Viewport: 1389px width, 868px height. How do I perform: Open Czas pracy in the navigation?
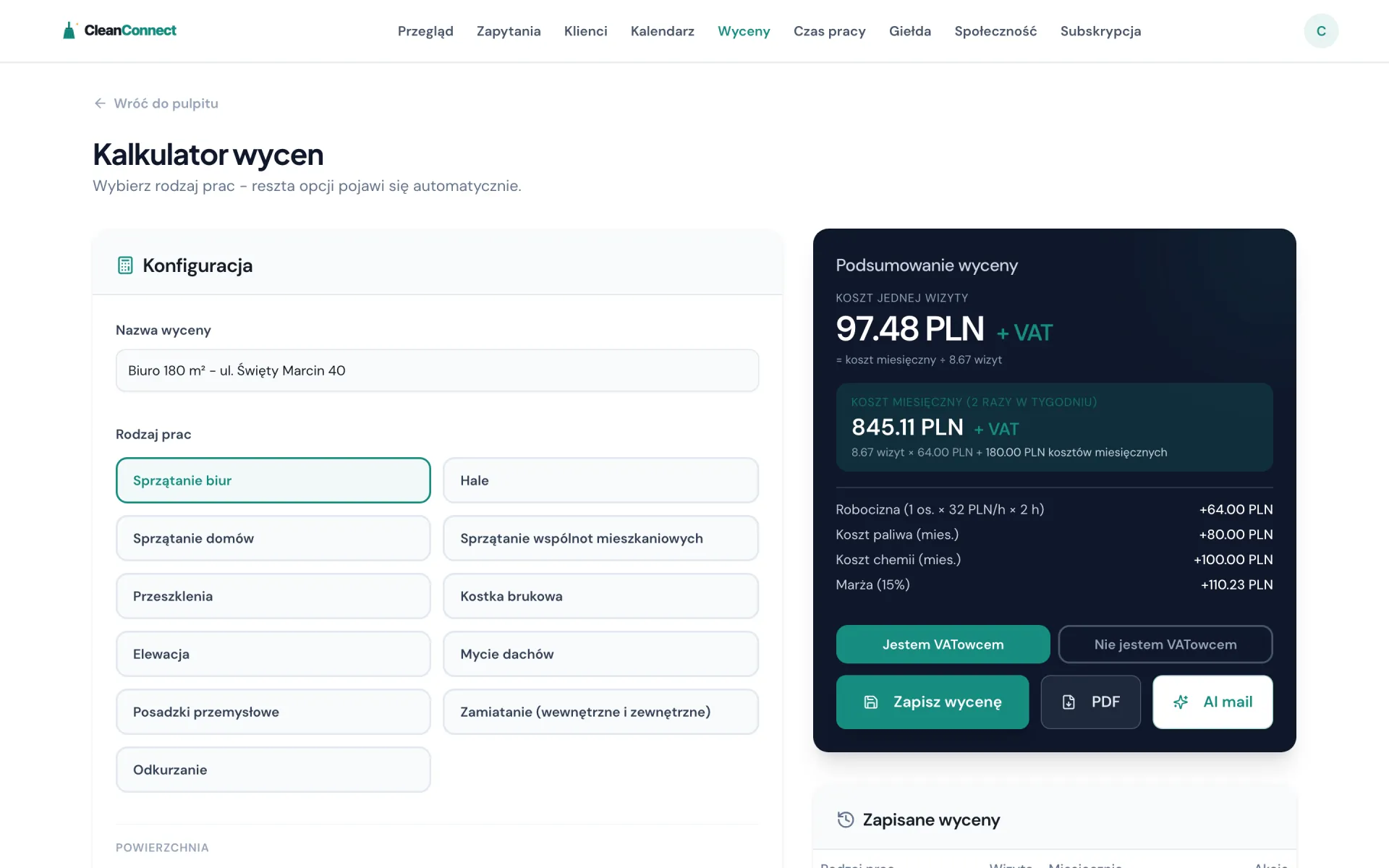click(x=830, y=31)
